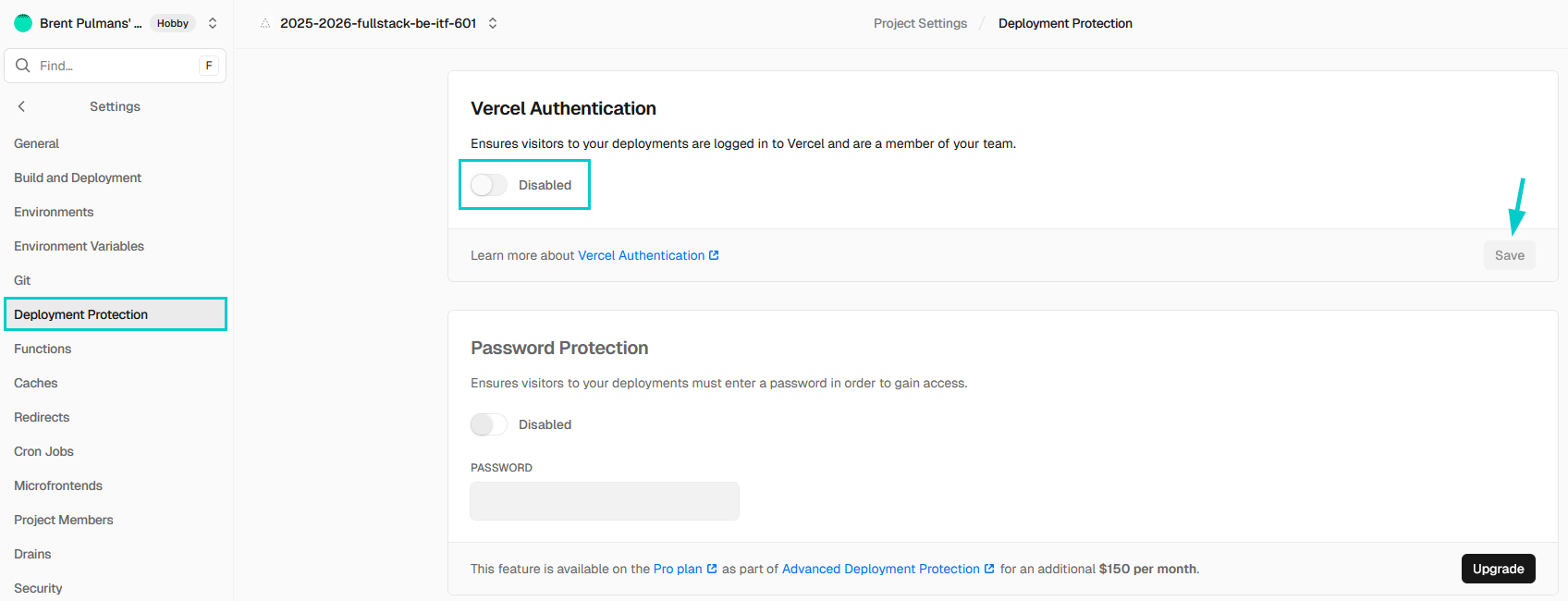
Task: Toggle the Password Protection switch
Action: (489, 424)
